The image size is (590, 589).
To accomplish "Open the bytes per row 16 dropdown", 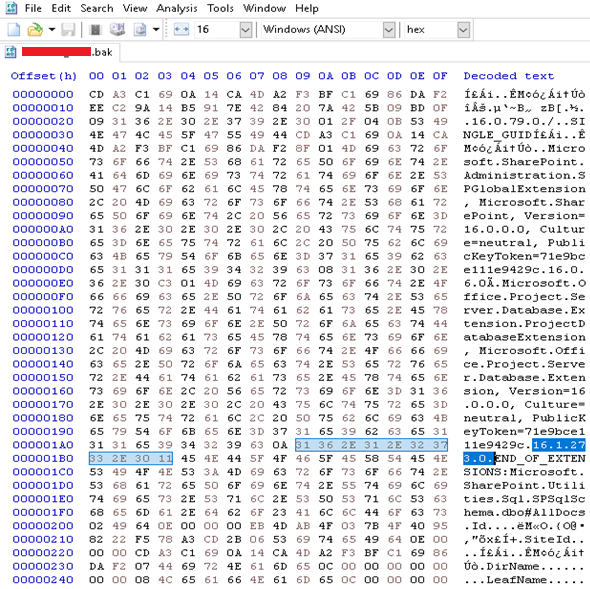I will (245, 30).
